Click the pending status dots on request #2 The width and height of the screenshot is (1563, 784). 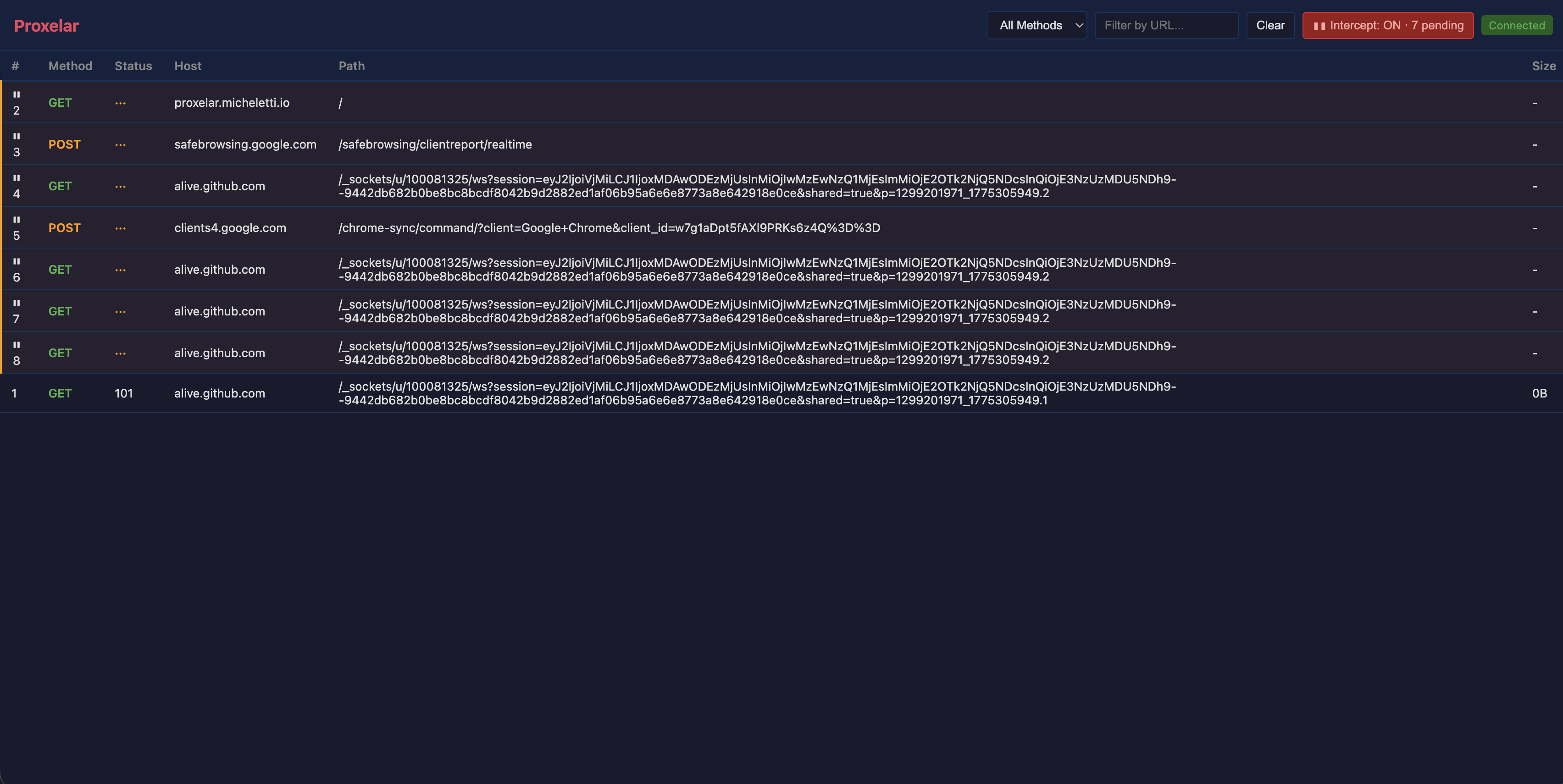120,103
